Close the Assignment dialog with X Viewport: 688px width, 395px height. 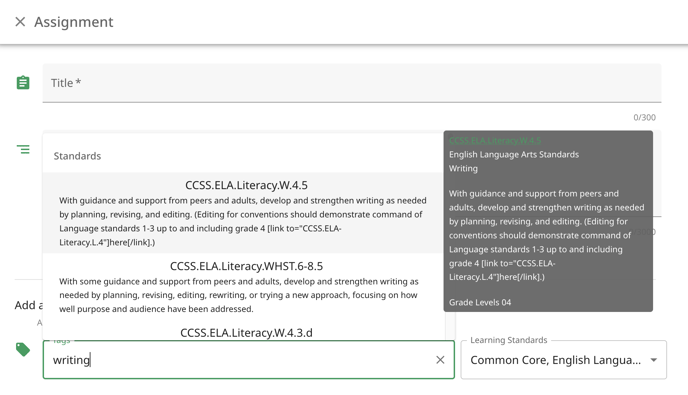coord(20,22)
